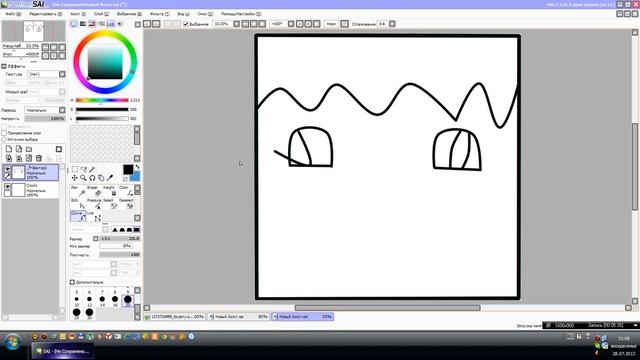This screenshot has width=640, height=360.
Task: Open the Холст menu
Action: pyautogui.click(x=78, y=14)
